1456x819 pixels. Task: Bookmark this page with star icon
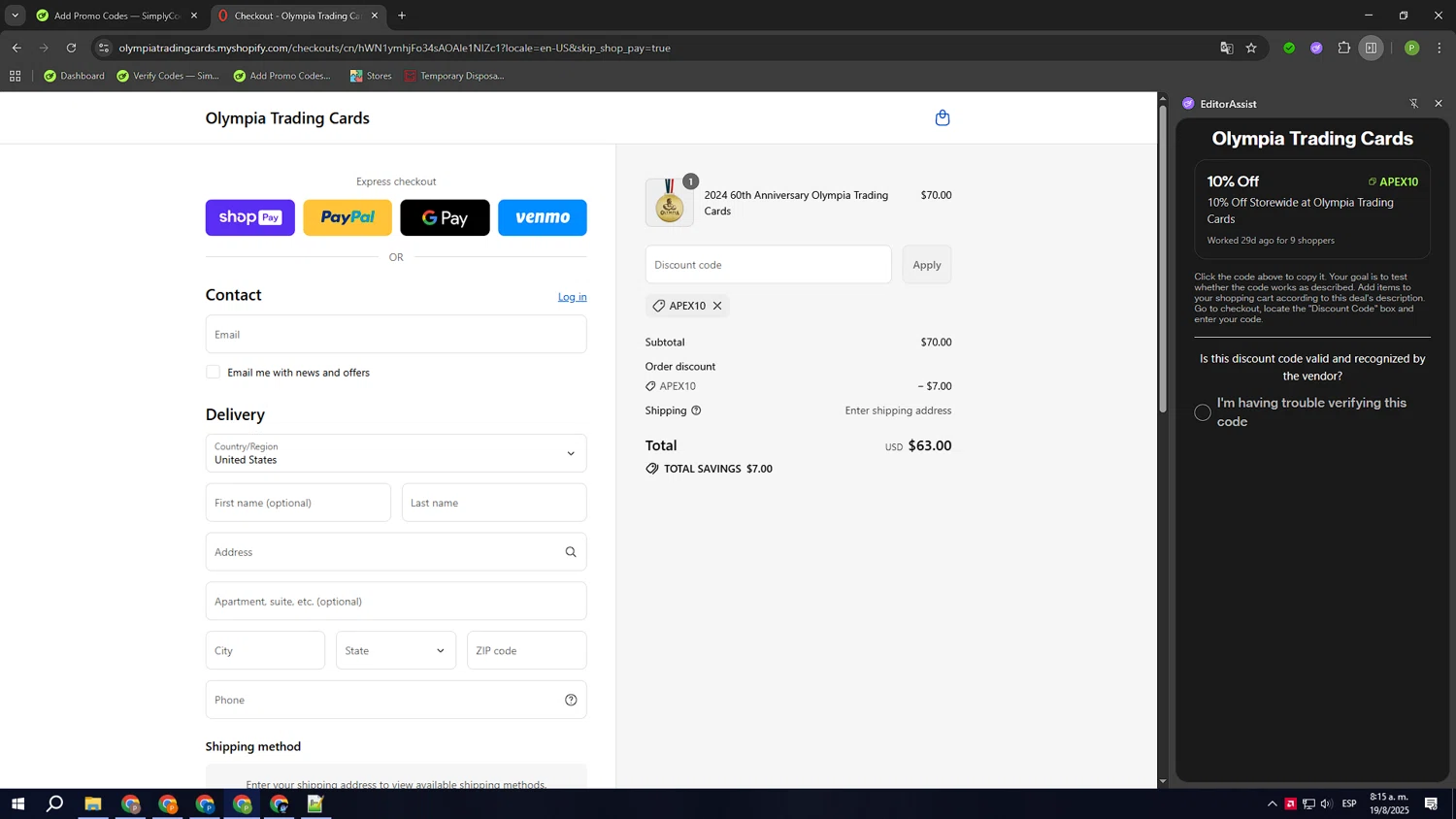(1251, 48)
